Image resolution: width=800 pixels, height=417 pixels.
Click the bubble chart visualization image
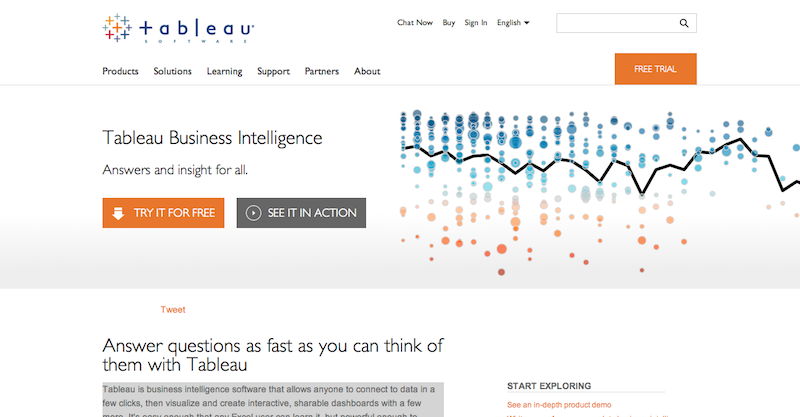(600, 193)
